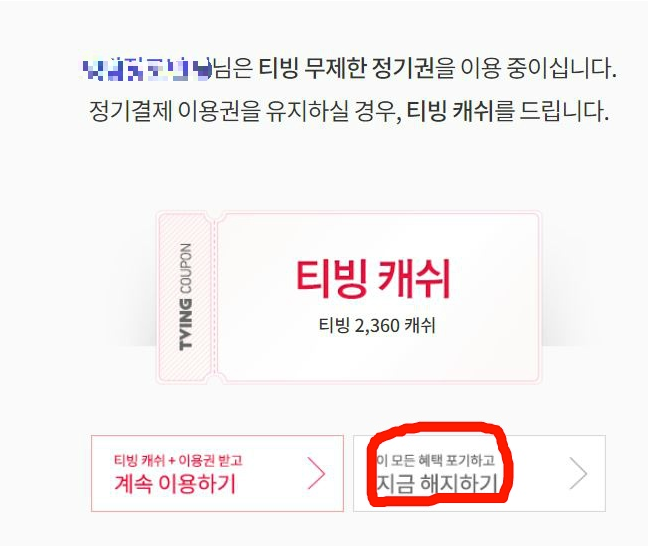The height and width of the screenshot is (546, 648).
Task: Click the 티빙 캐쉬 + 이용권 받고 subtitle
Action: coord(178,460)
